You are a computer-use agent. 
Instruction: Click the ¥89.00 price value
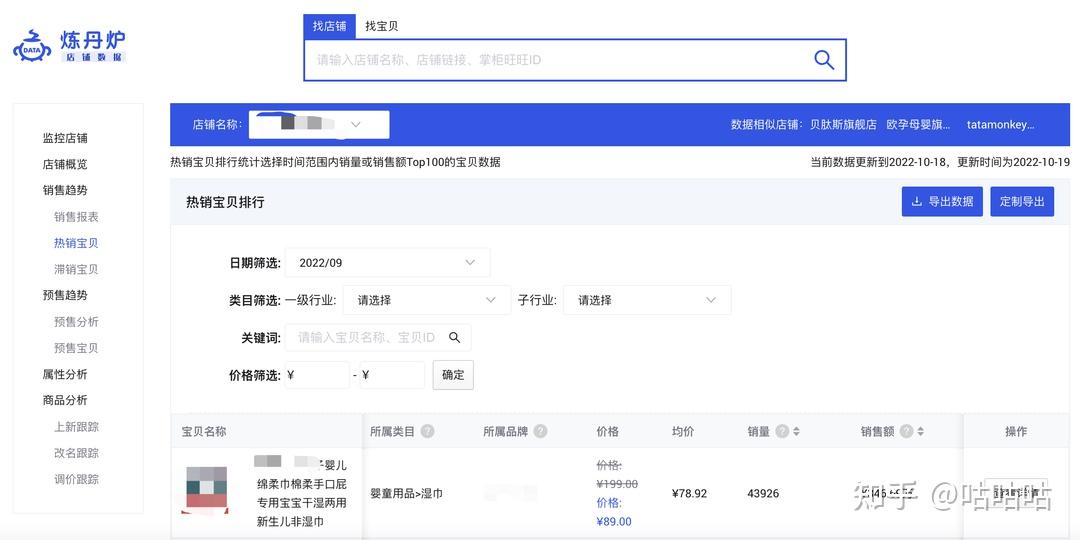[x=614, y=521]
